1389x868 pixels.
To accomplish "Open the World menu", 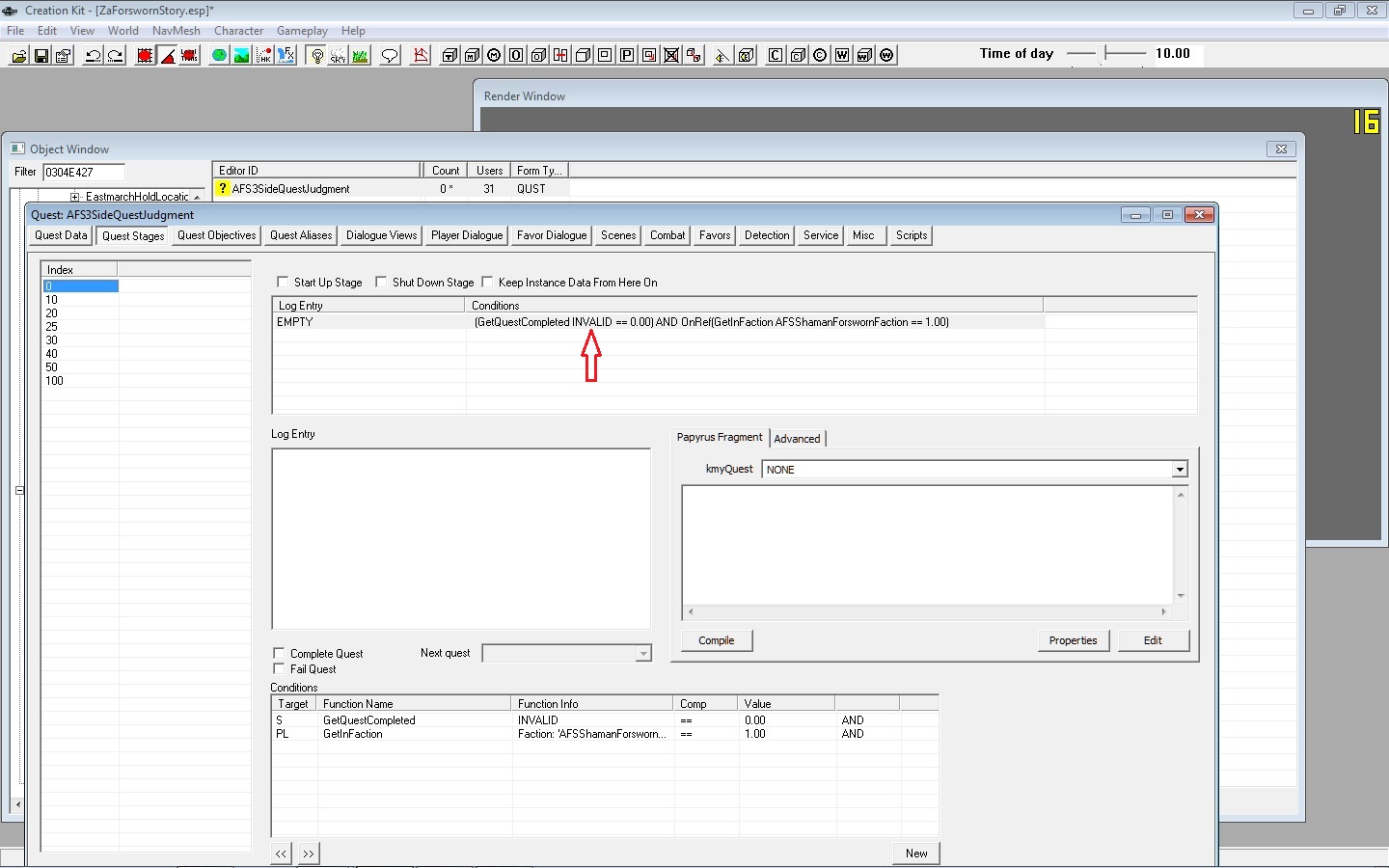I will 123,31.
